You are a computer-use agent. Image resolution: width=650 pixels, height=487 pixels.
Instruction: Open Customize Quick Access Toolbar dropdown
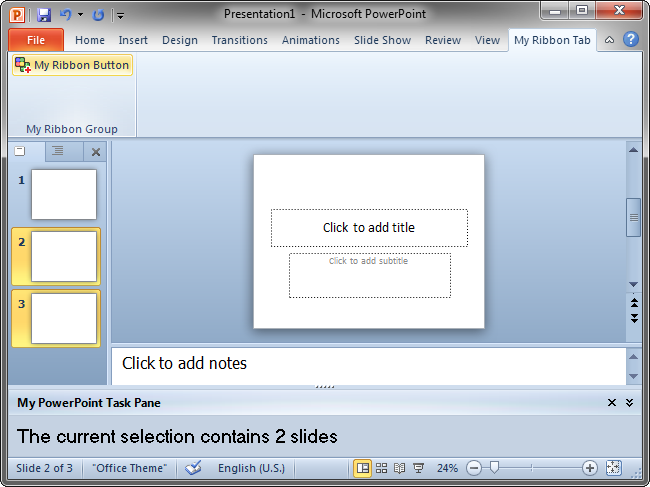pos(120,16)
